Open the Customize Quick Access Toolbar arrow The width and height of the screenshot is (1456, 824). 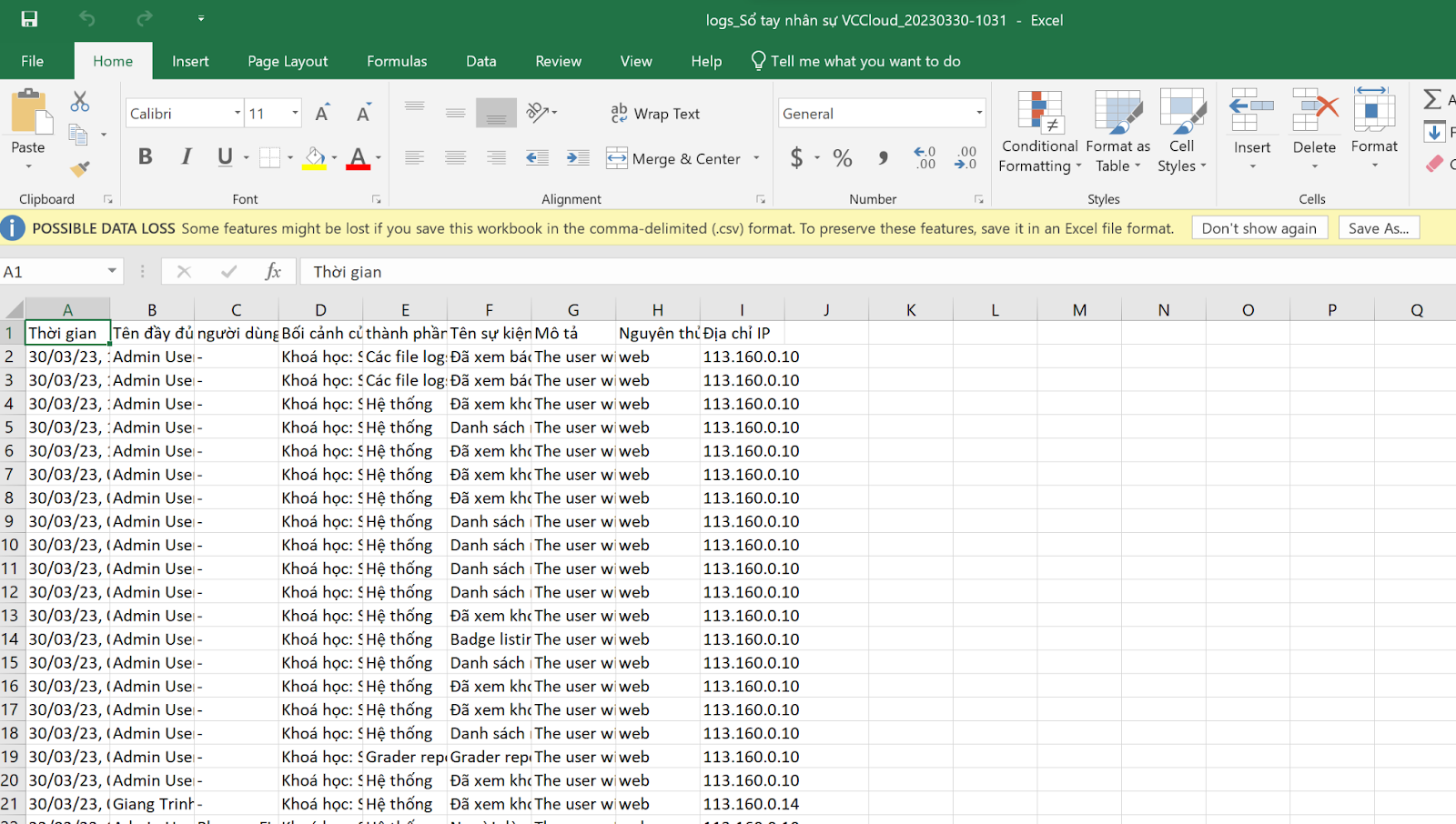click(x=201, y=19)
